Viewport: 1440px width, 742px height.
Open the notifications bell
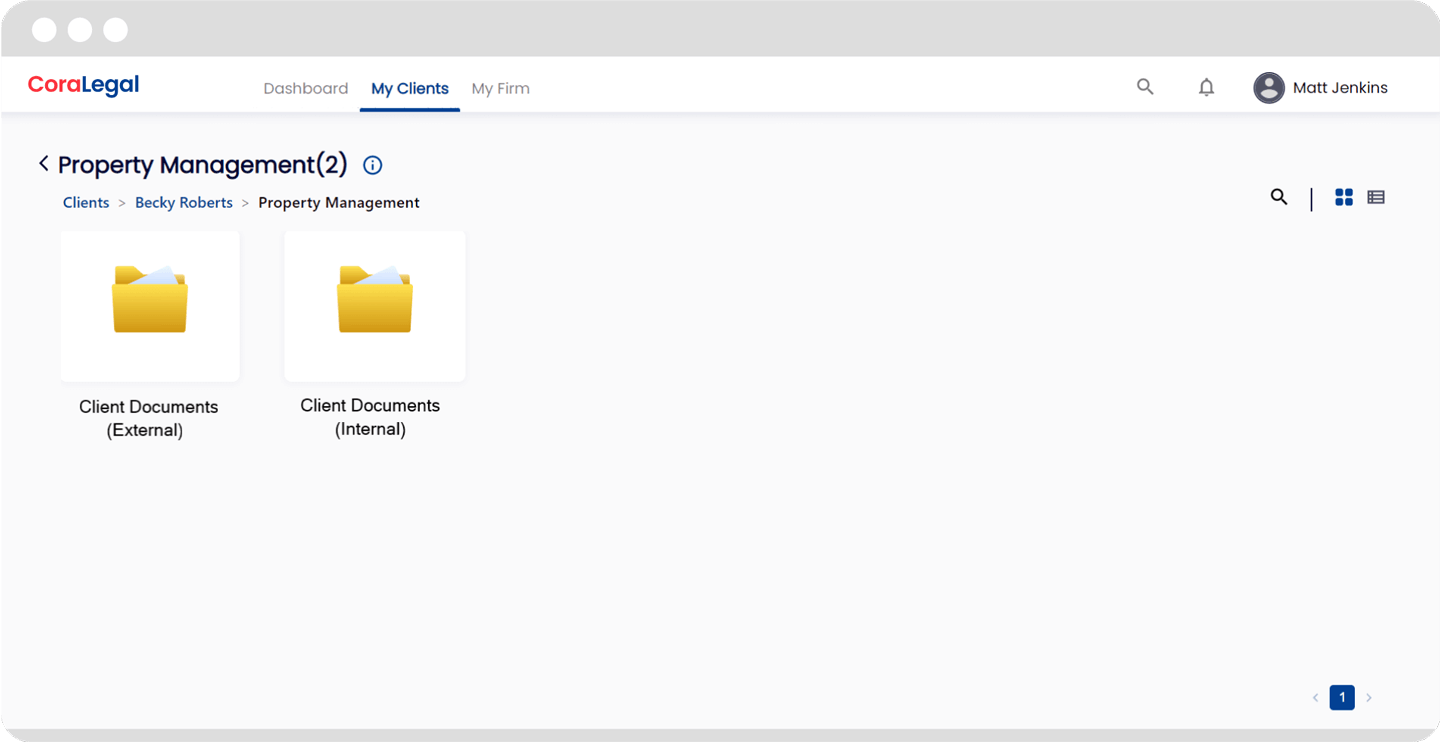click(x=1206, y=88)
